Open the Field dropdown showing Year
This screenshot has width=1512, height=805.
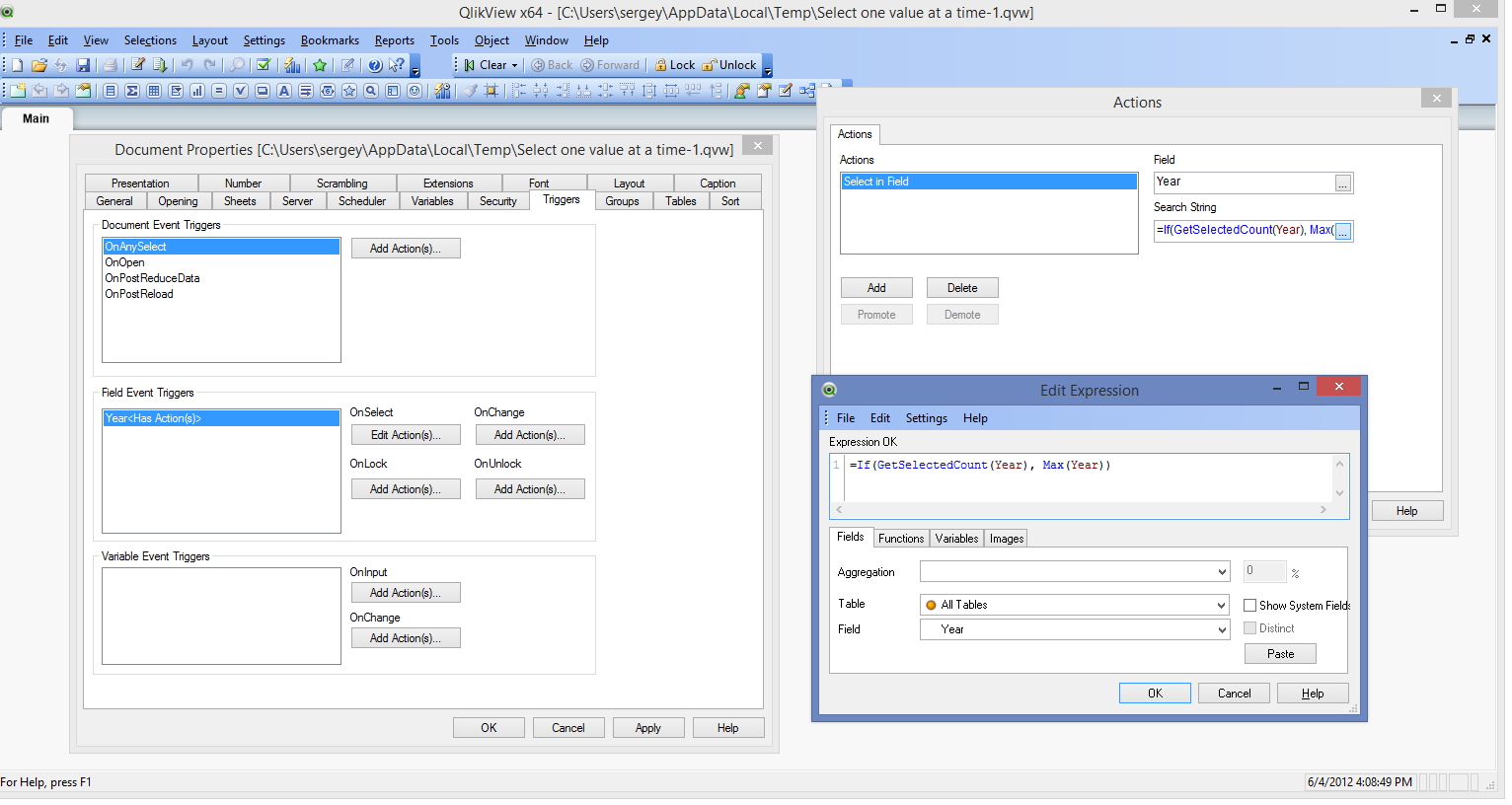tap(1221, 629)
